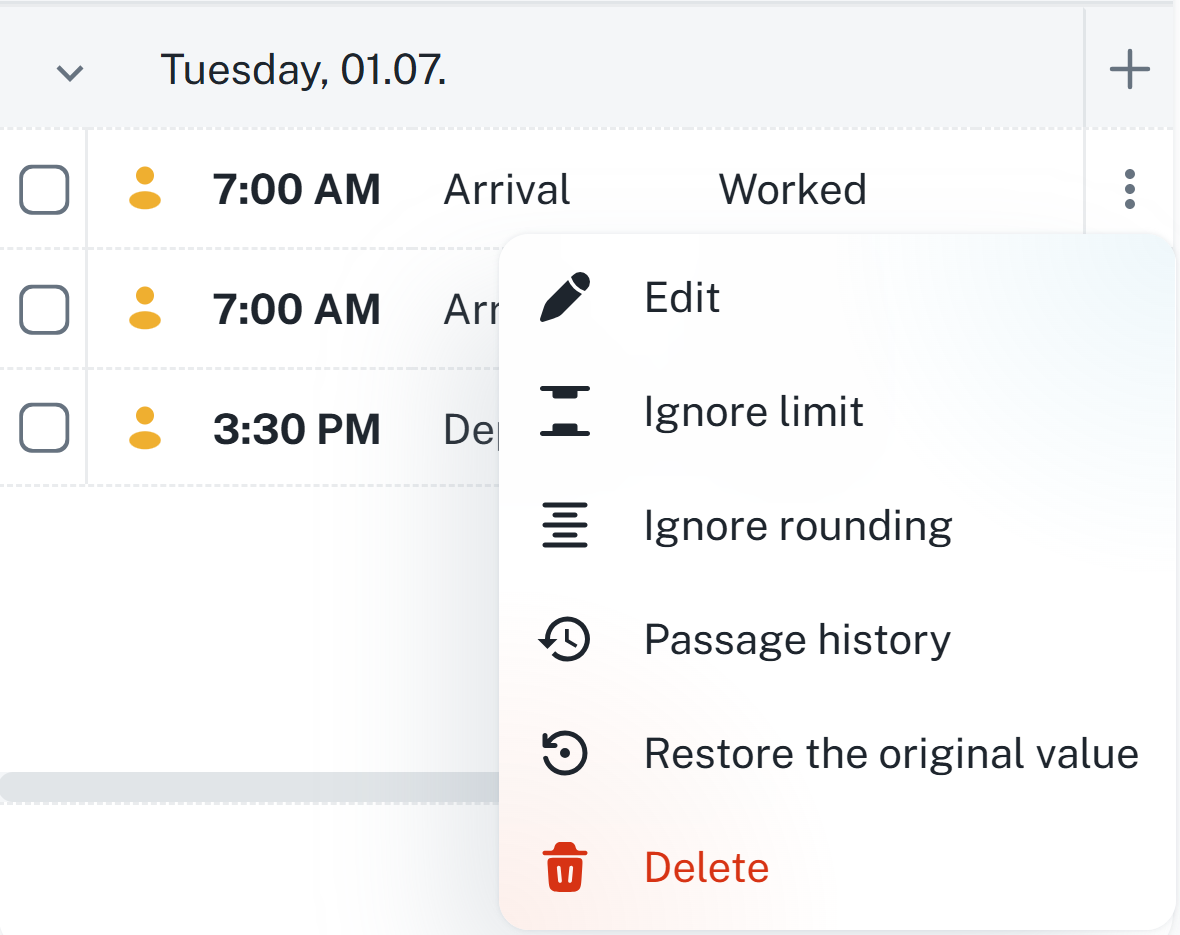Click the Delete menu option
The height and width of the screenshot is (935, 1180).
(706, 867)
